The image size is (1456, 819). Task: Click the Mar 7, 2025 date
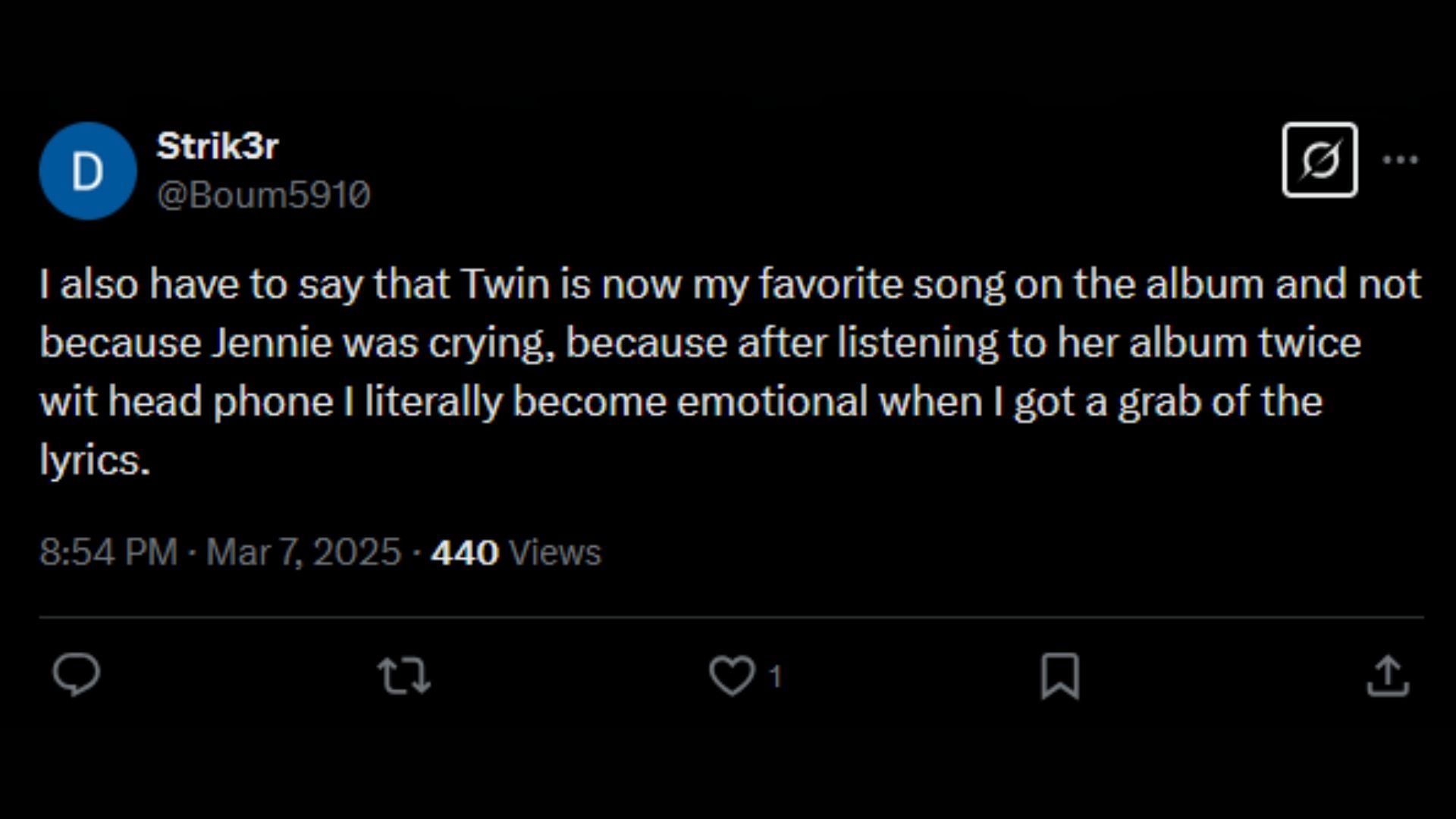point(303,552)
